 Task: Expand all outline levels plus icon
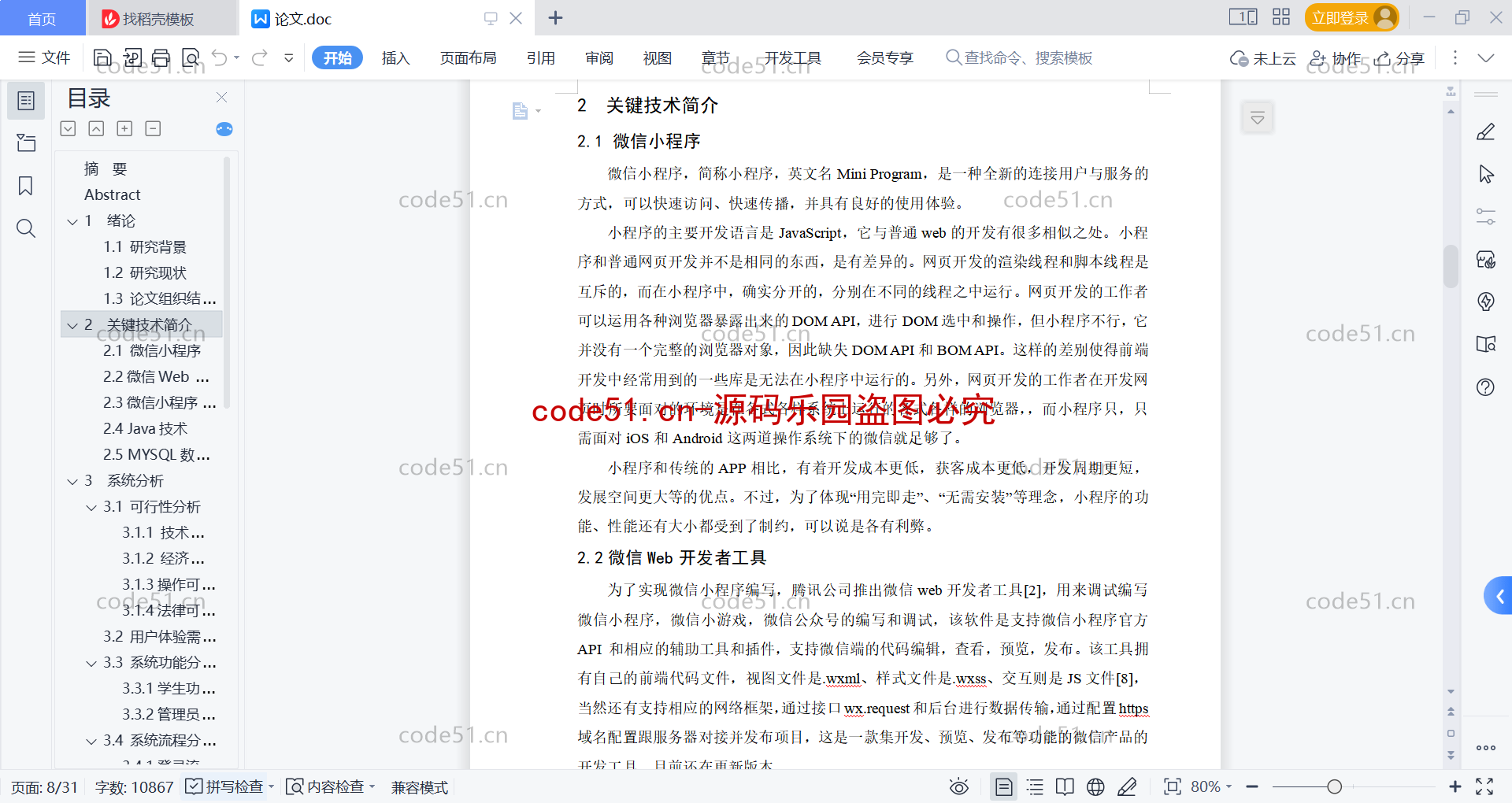click(124, 129)
